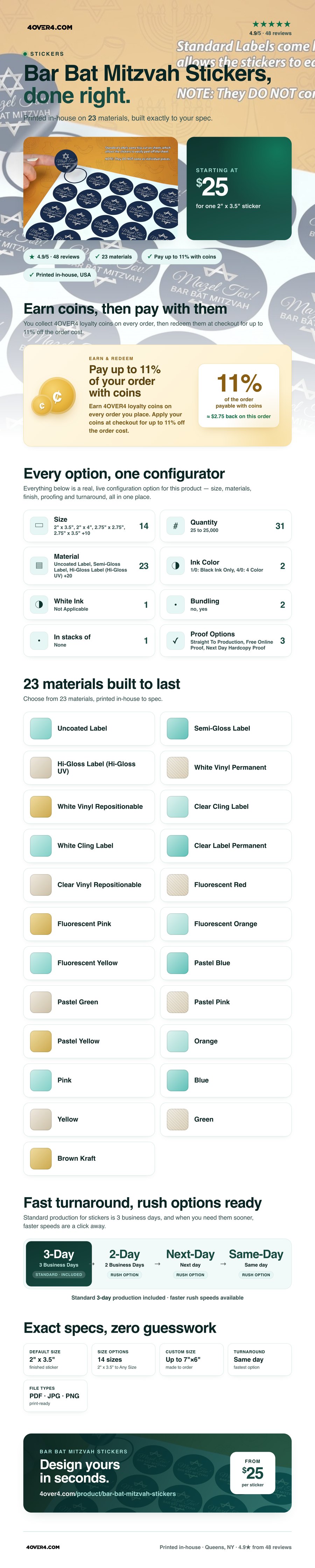Select the Size option icon
This screenshot has width=315, height=1568.
click(39, 525)
